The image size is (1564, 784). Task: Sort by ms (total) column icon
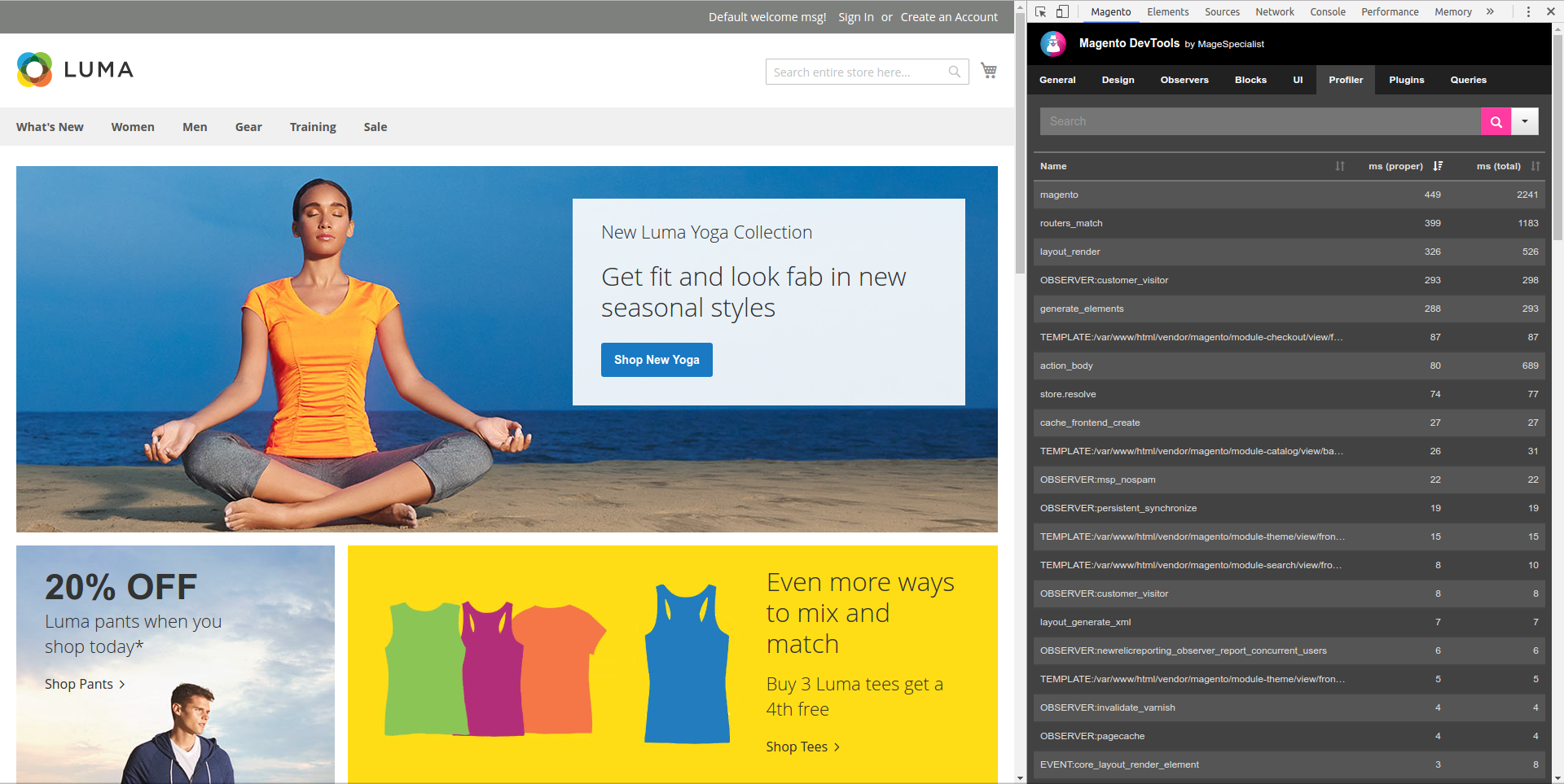[1535, 166]
